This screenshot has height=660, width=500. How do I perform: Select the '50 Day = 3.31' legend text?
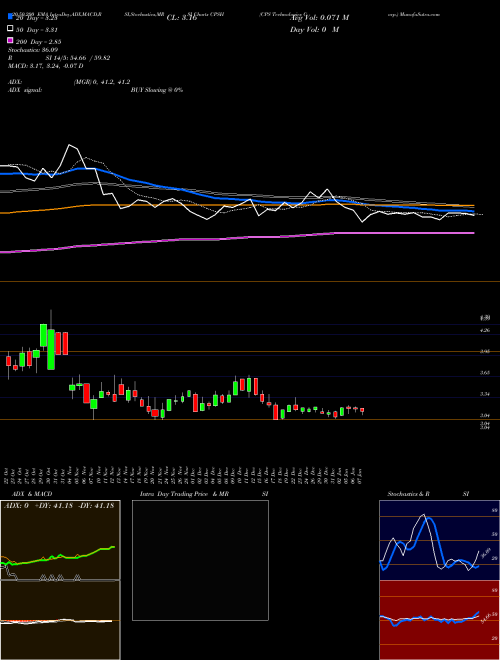coord(36,30)
